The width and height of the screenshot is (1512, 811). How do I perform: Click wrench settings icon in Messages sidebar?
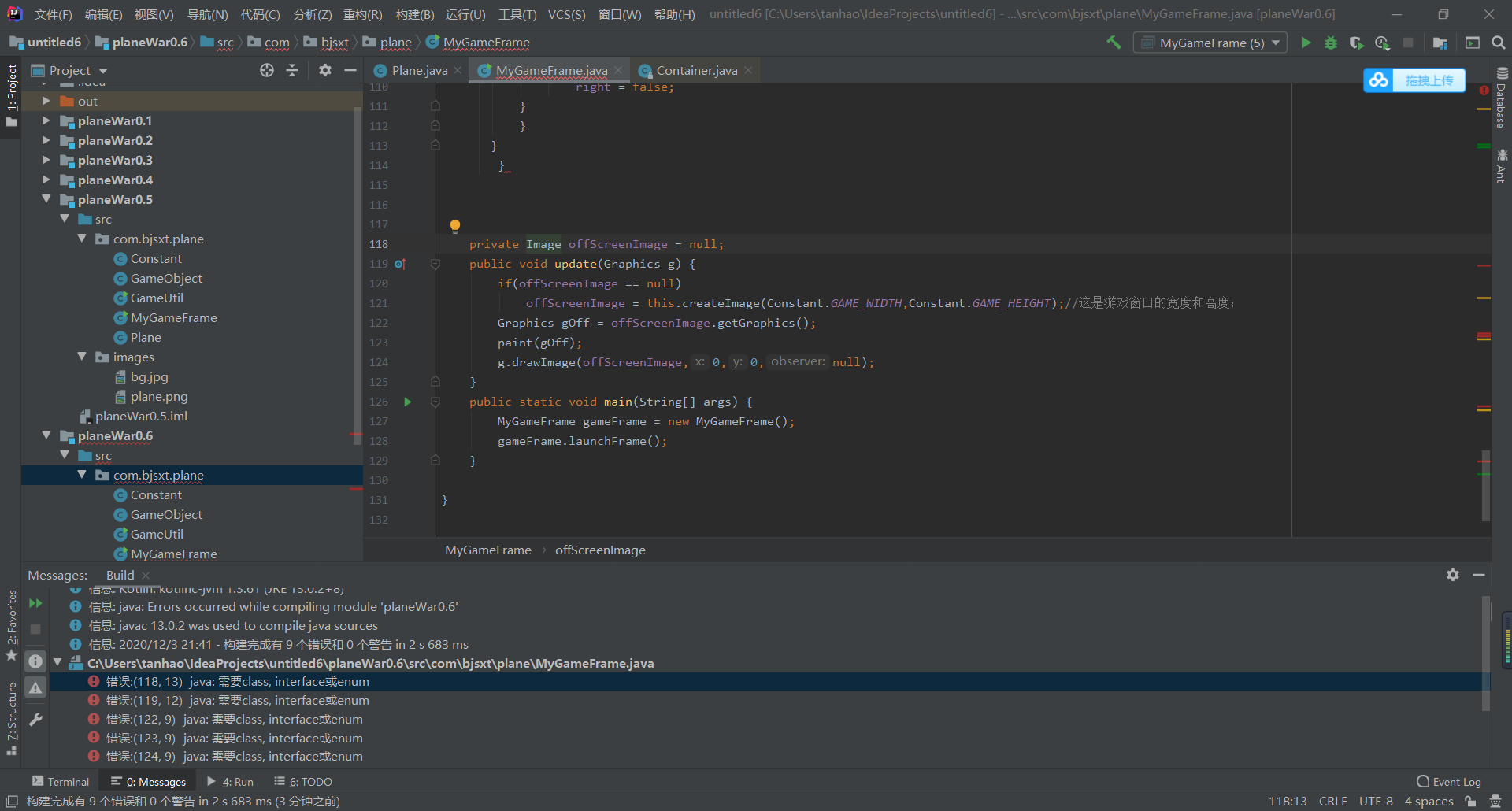35,719
